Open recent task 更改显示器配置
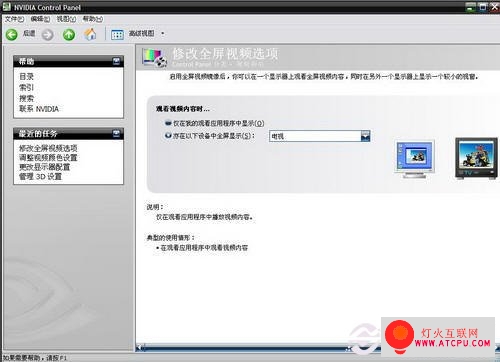 (44, 167)
